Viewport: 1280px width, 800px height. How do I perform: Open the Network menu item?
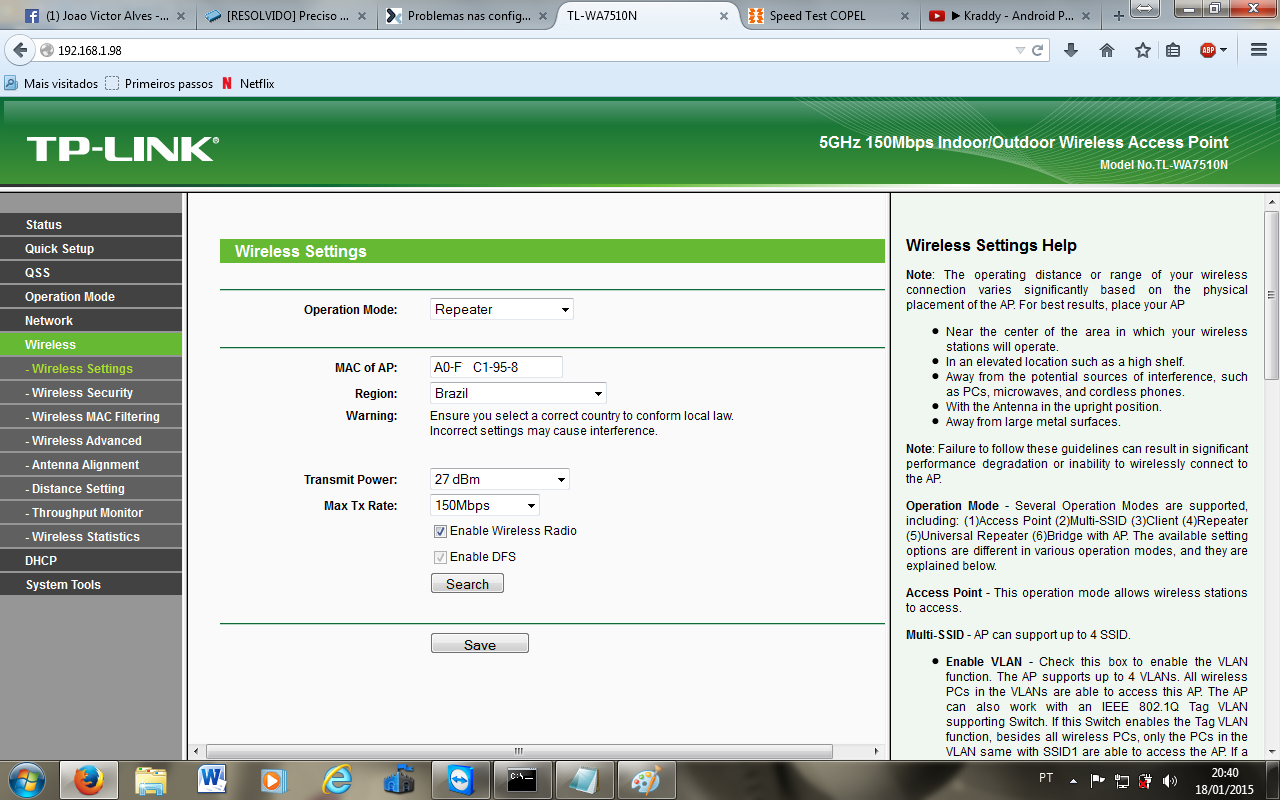coord(91,321)
